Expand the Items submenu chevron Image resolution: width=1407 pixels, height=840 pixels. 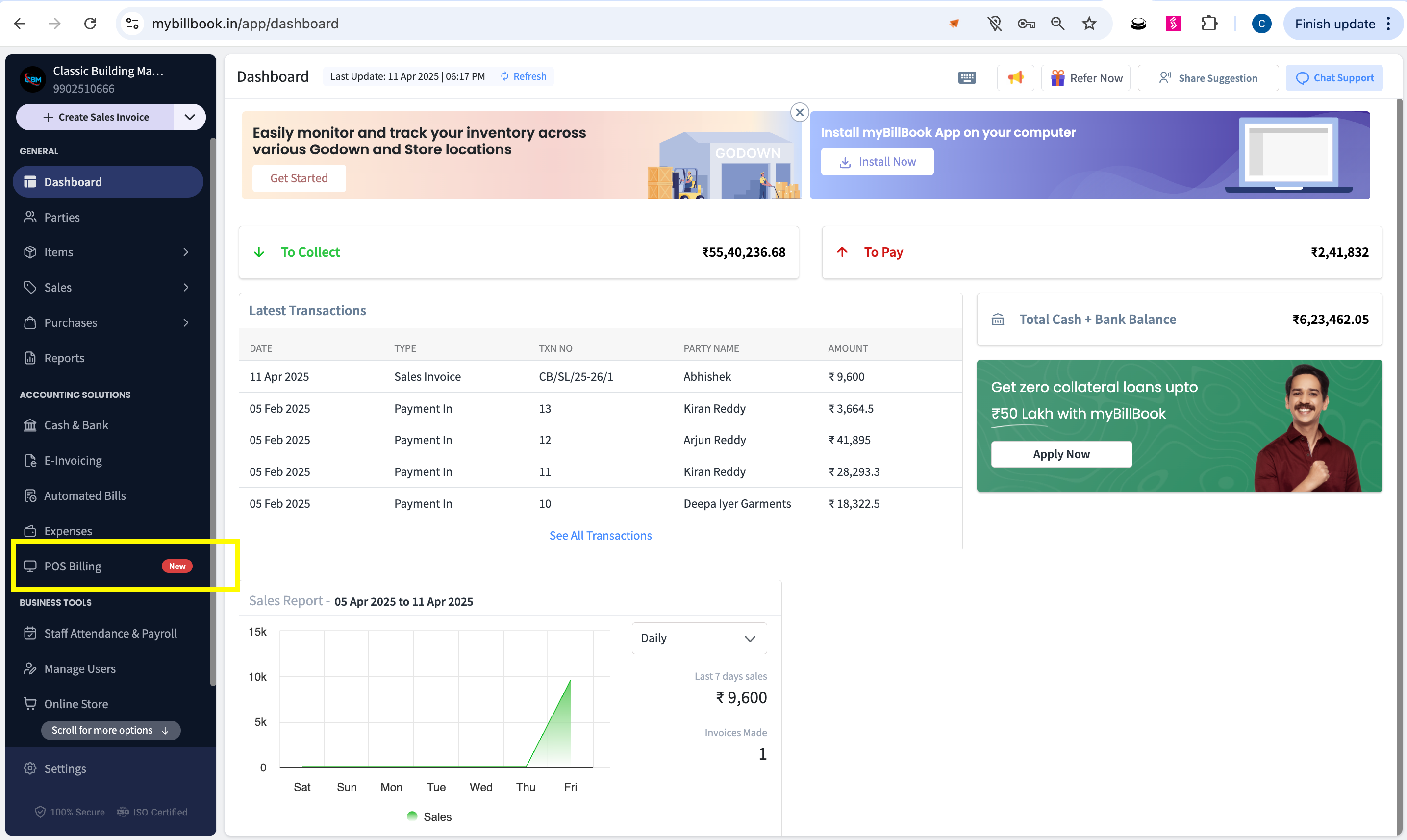pos(186,252)
